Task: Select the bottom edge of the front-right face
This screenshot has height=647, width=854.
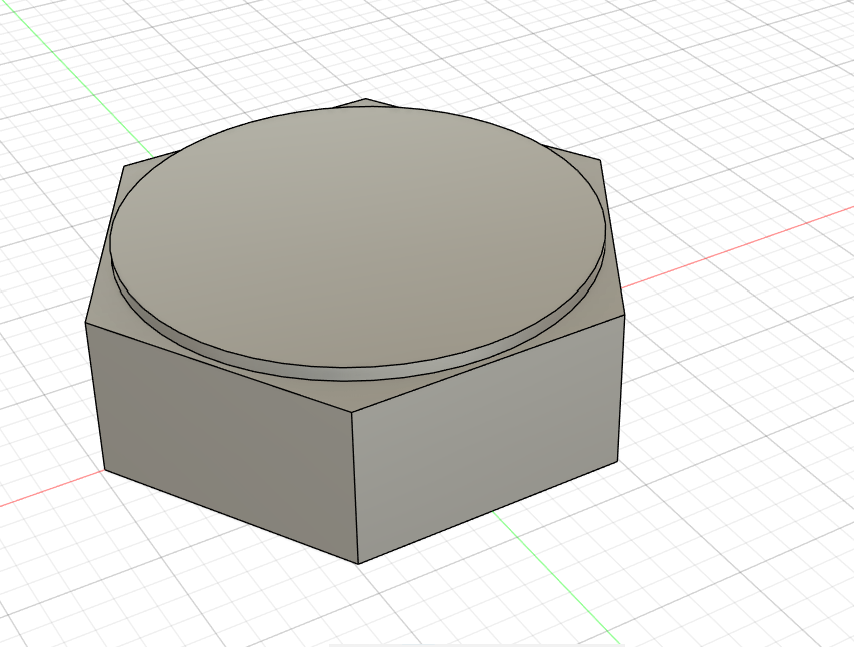Action: 488,512
